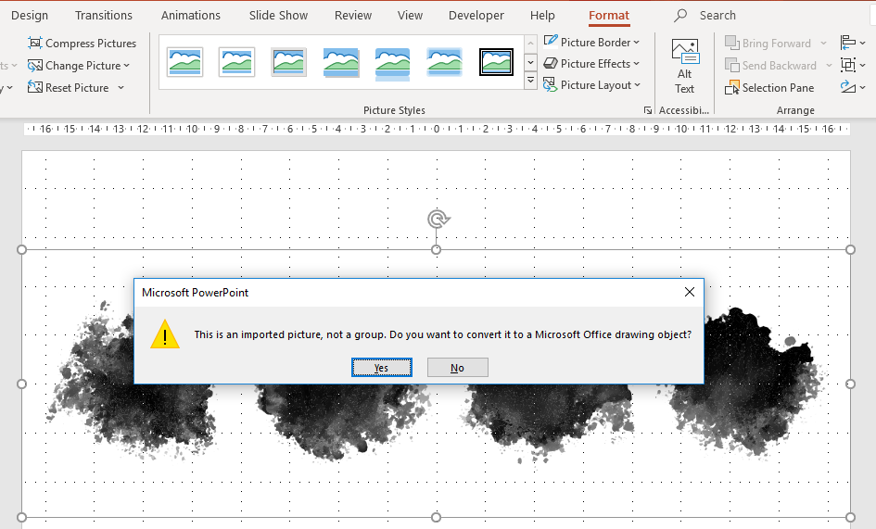Apply fifth picture style with reflection
876x529 pixels.
[x=392, y=62]
